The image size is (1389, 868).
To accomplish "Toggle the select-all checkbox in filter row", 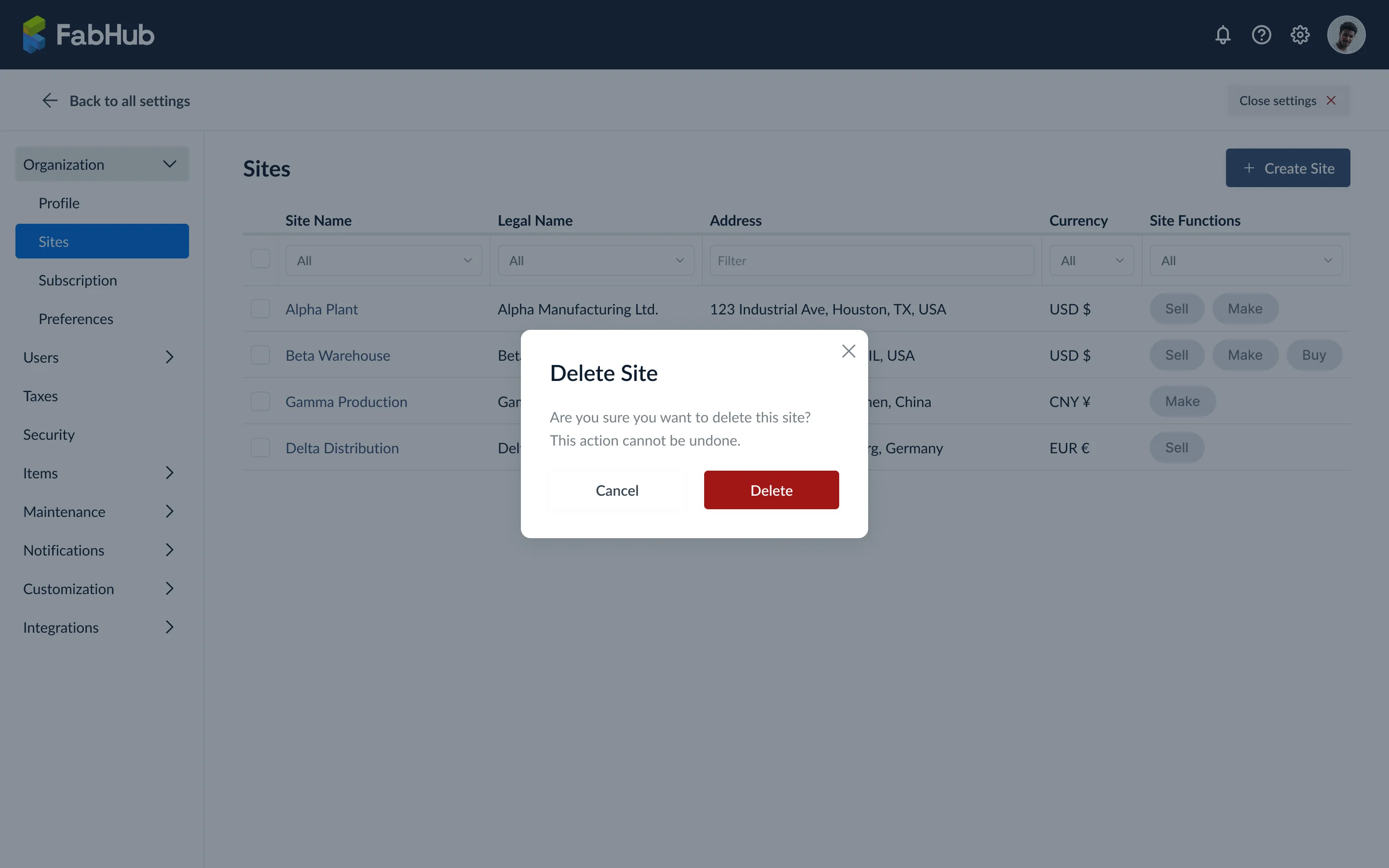I will [x=260, y=259].
